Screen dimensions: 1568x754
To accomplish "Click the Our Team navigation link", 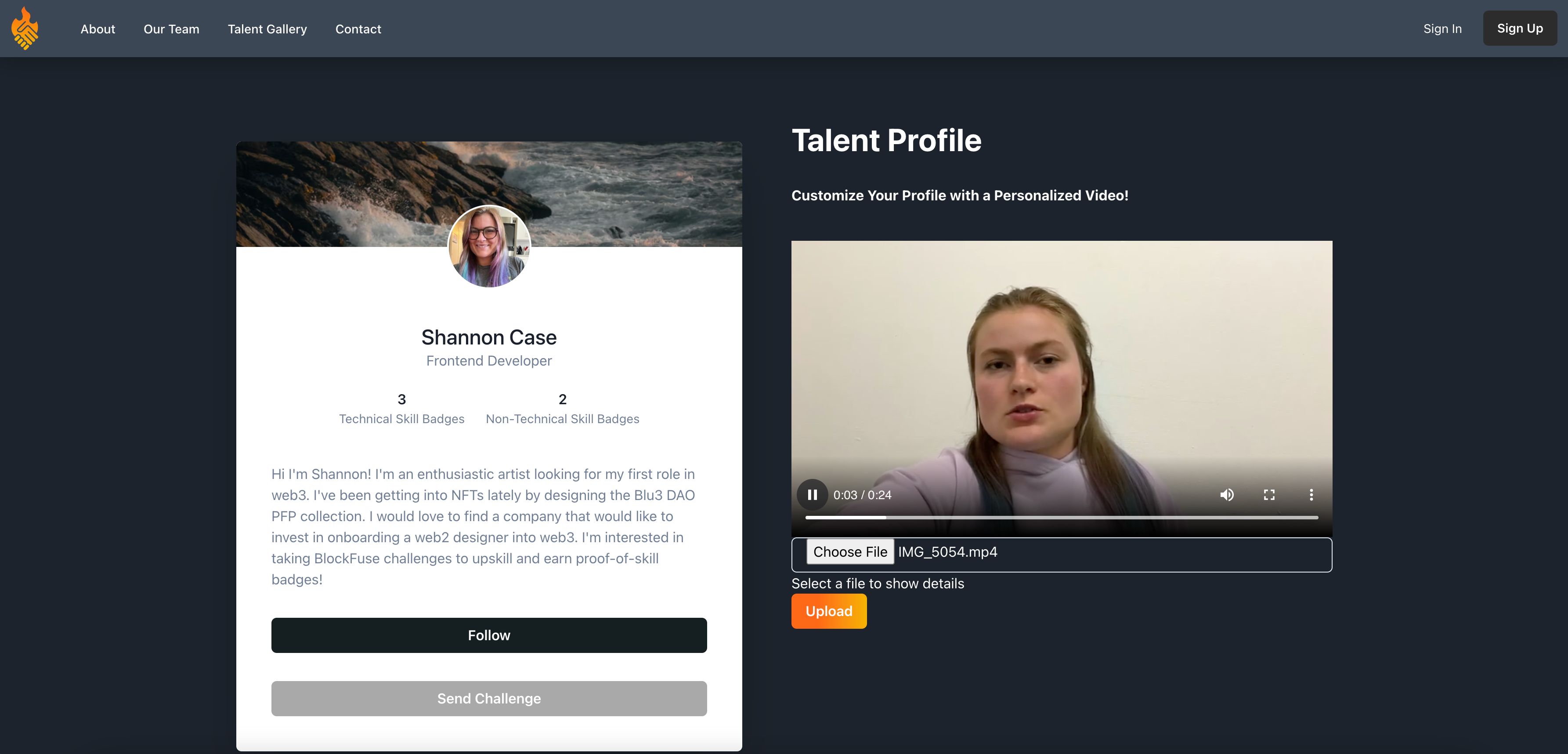I will point(171,28).
